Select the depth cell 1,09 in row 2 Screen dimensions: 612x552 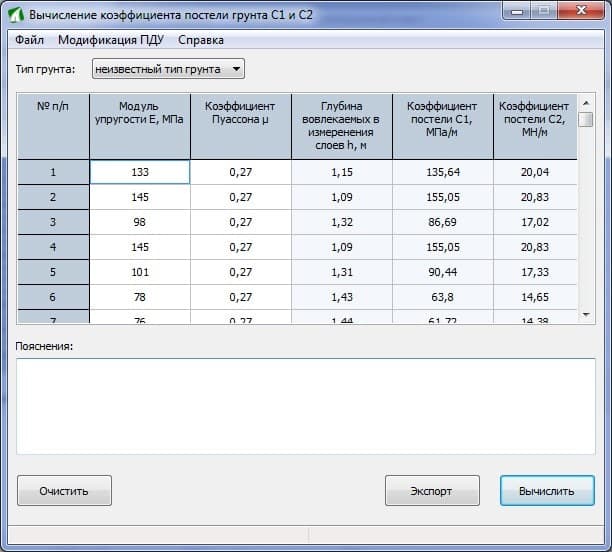342,197
